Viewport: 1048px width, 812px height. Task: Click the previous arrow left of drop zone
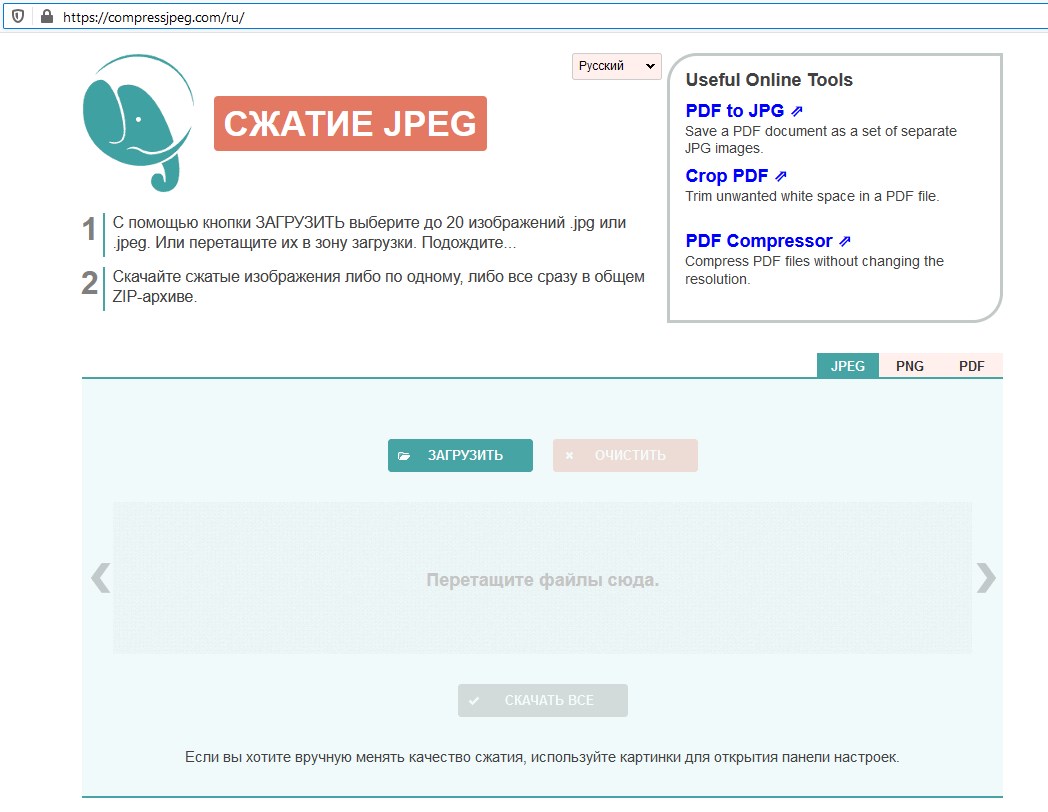(x=100, y=578)
